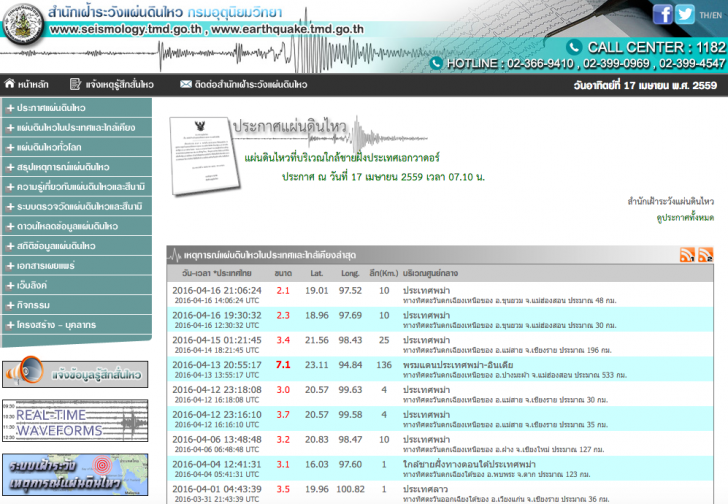
Task: Click the CALL CENTER phone icon
Action: point(574,47)
